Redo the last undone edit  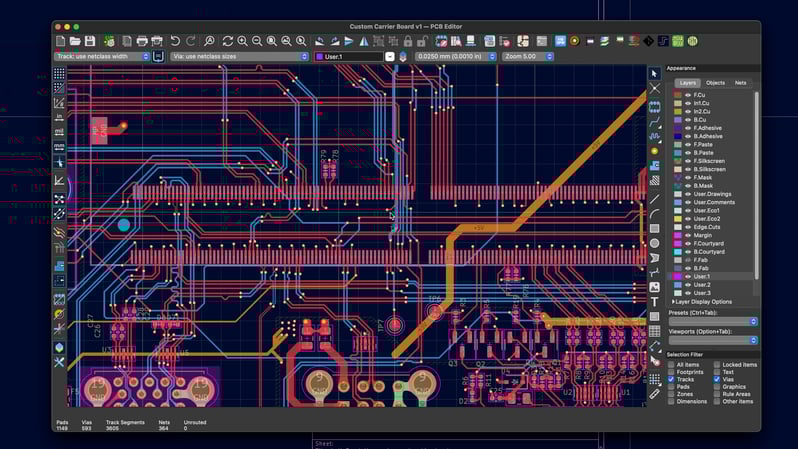[x=190, y=41]
